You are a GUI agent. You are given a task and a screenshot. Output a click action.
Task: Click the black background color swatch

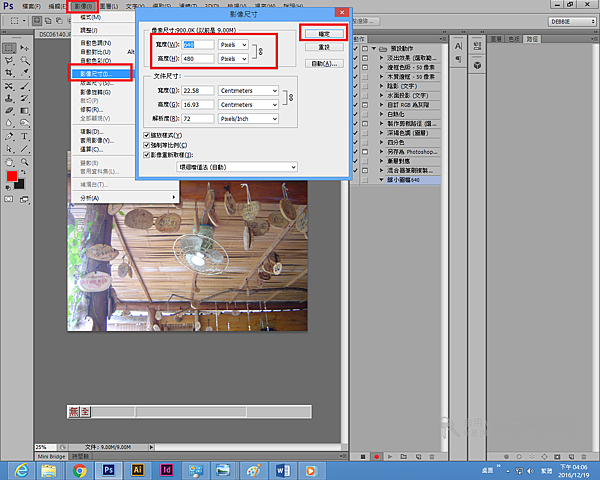pyautogui.click(x=20, y=185)
